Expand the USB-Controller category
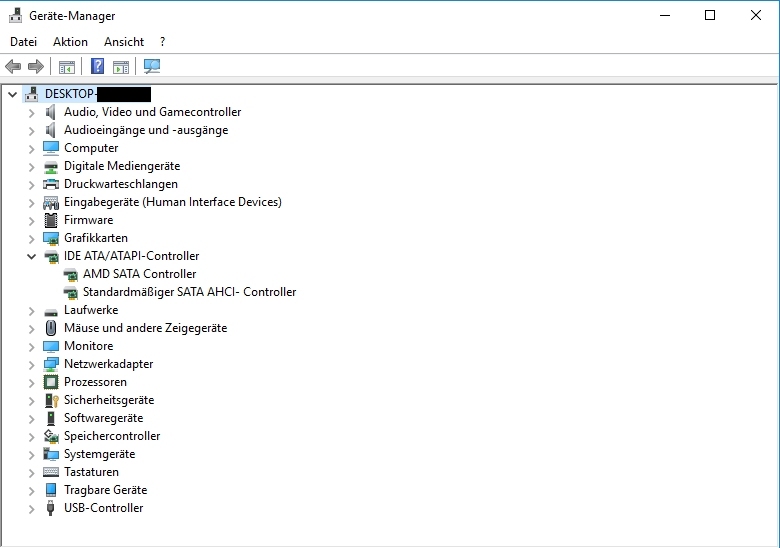The height and width of the screenshot is (548, 780). tap(31, 509)
